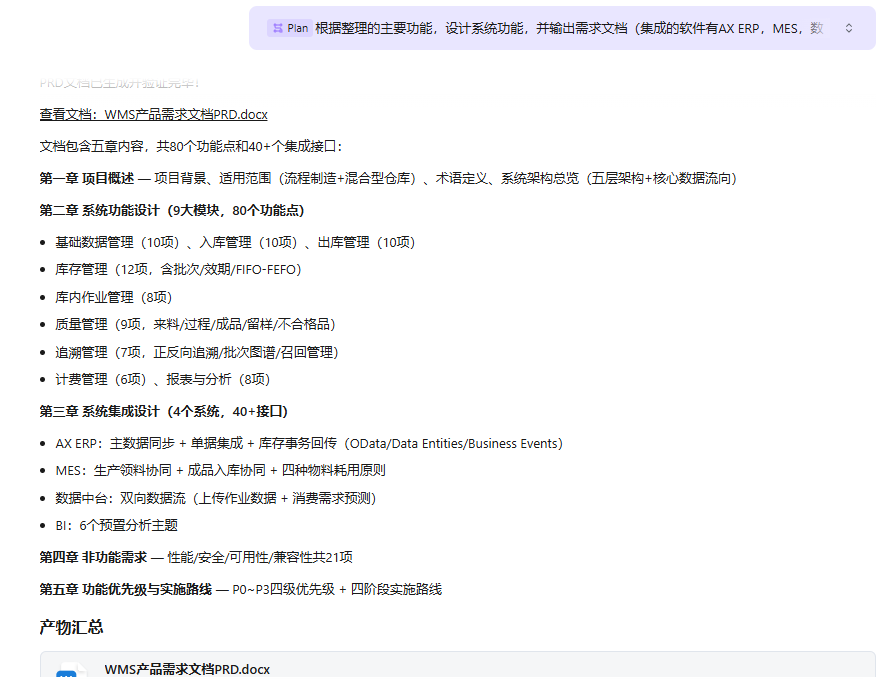Click the document file icon in the 产物汇总 card
Screen dimensions: 893x679
66,674
